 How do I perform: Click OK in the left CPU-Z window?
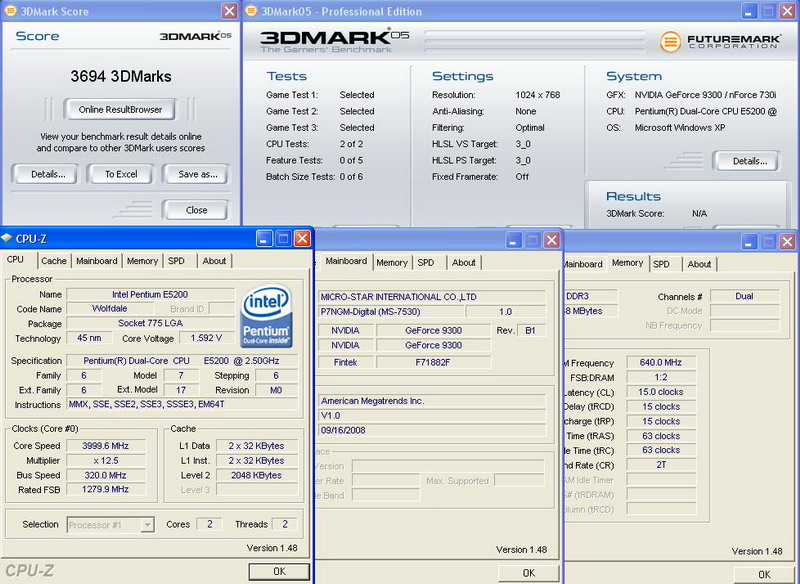(x=279, y=571)
